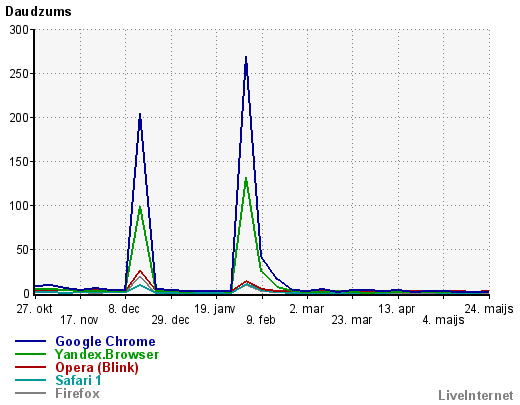Click the Firefox legend label

point(77,393)
